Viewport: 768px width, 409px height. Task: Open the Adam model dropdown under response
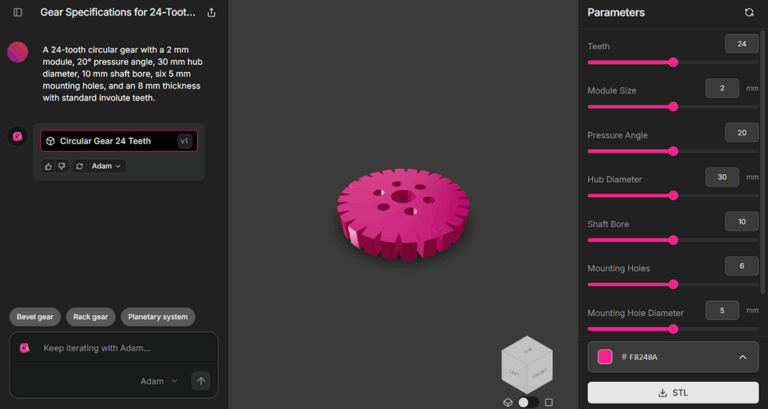click(x=106, y=166)
